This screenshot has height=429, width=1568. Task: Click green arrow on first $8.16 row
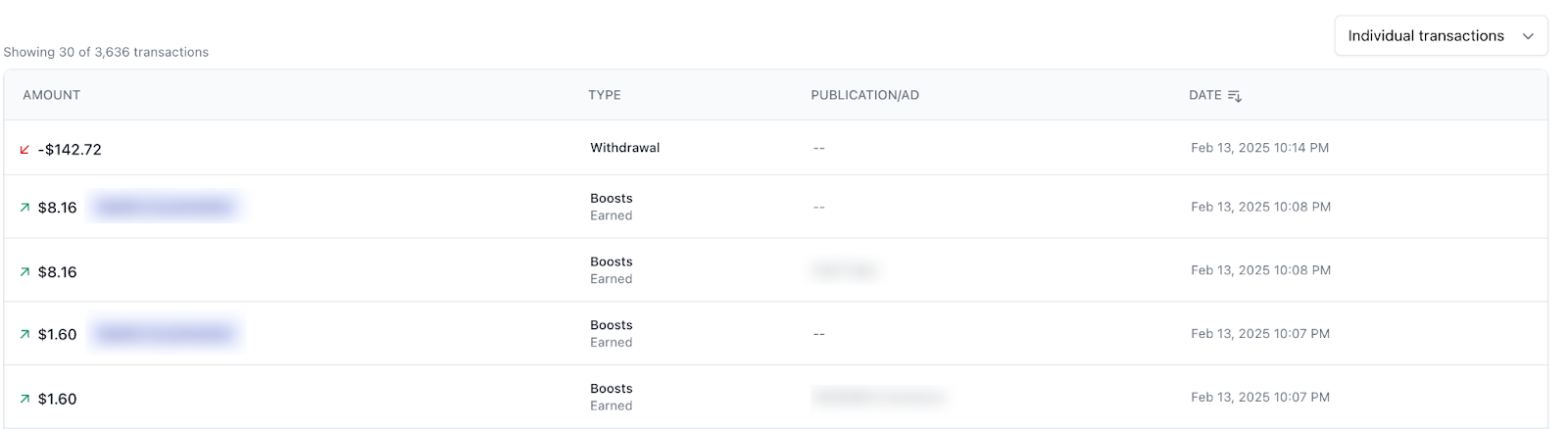[x=24, y=208]
